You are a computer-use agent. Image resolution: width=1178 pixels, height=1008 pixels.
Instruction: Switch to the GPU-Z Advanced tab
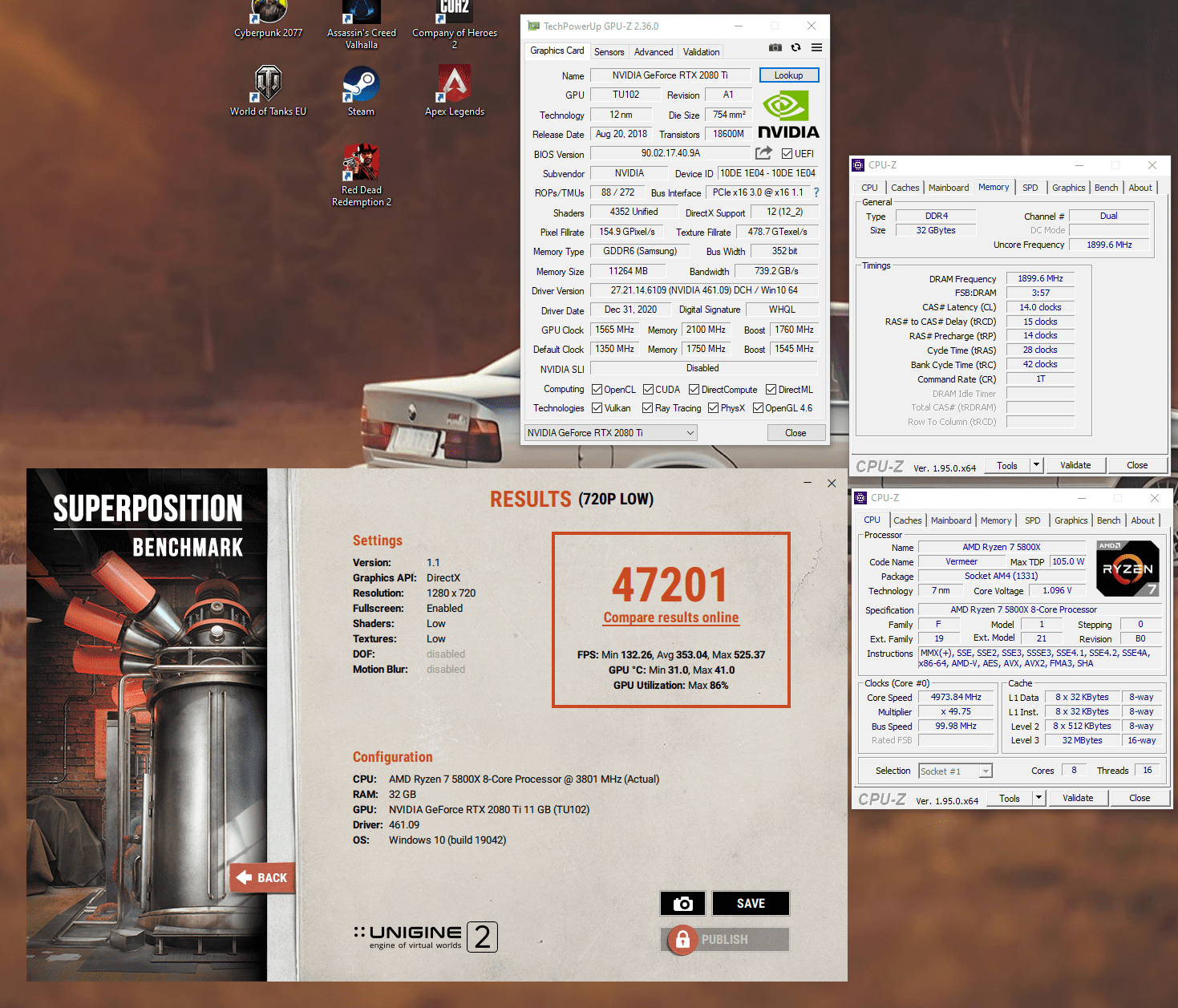coord(654,52)
